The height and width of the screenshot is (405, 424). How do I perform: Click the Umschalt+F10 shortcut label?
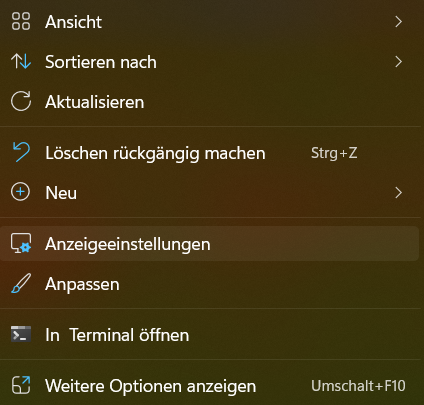358,386
